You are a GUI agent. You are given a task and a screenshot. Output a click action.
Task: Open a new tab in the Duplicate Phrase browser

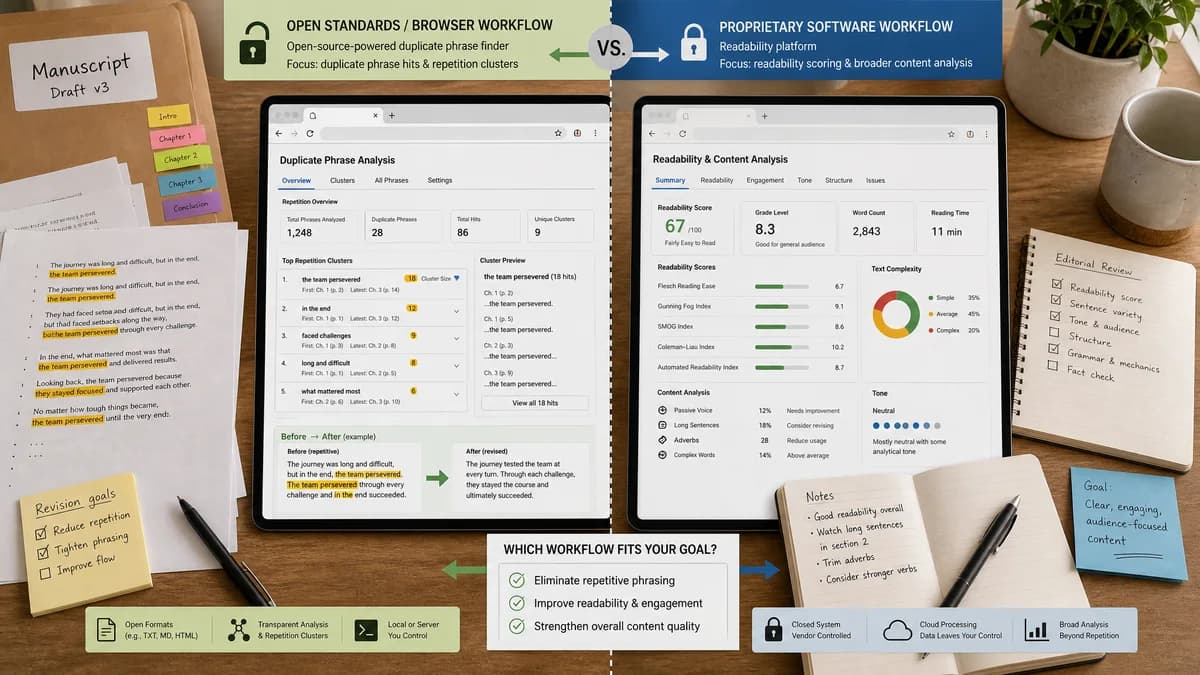click(x=392, y=116)
